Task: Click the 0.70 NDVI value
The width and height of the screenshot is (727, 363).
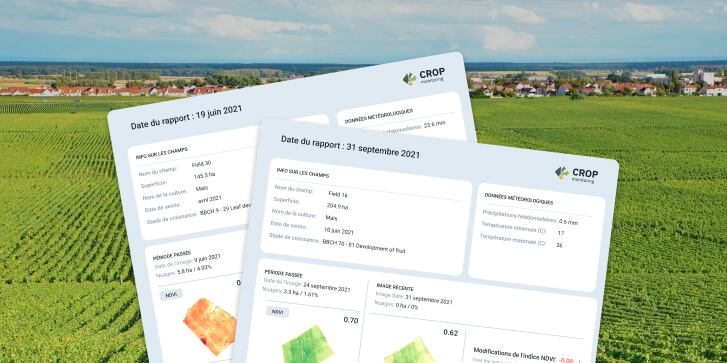Action: click(x=351, y=320)
